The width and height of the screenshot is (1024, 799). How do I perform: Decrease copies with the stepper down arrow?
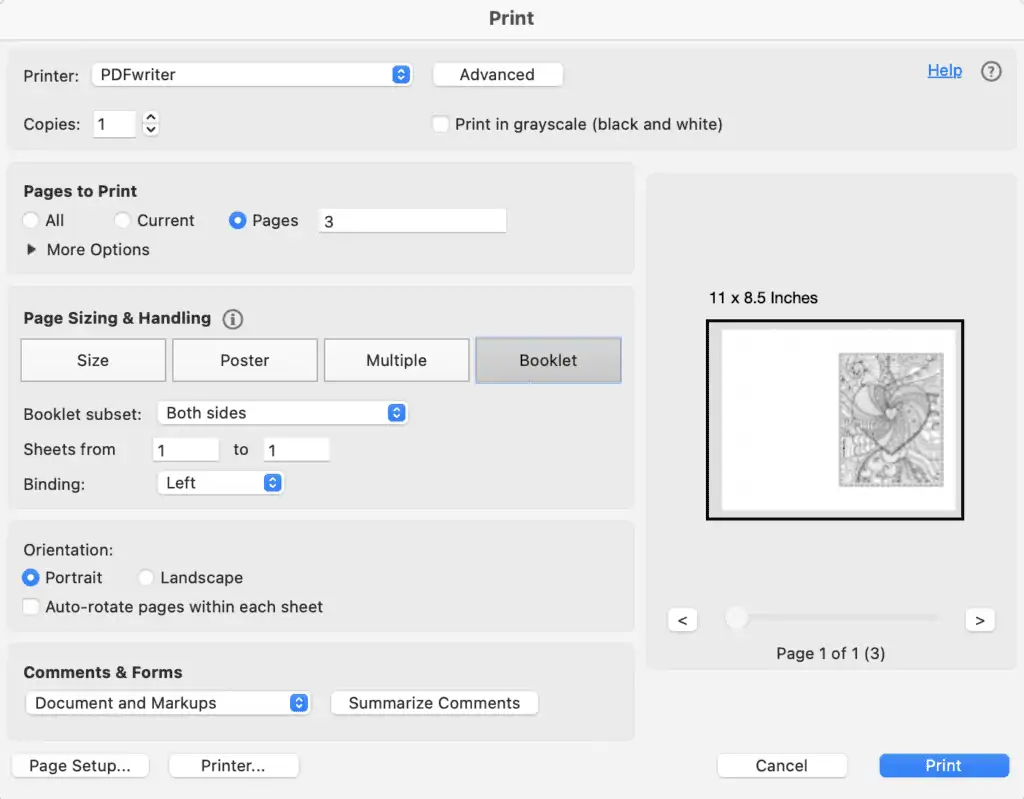pos(151,129)
